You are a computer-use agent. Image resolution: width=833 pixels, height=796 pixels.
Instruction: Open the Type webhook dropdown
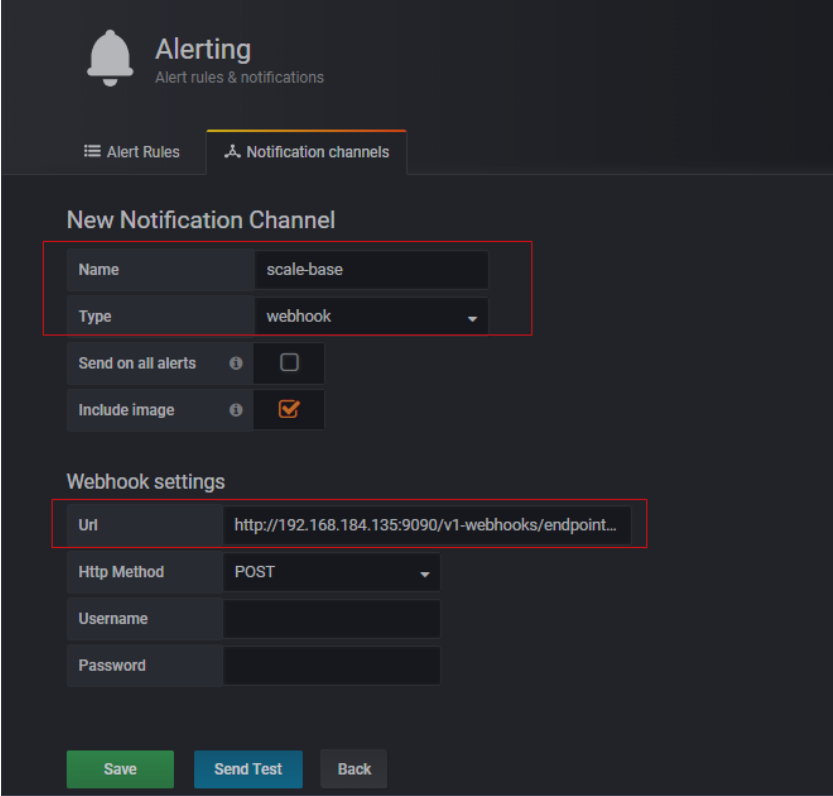tap(371, 317)
